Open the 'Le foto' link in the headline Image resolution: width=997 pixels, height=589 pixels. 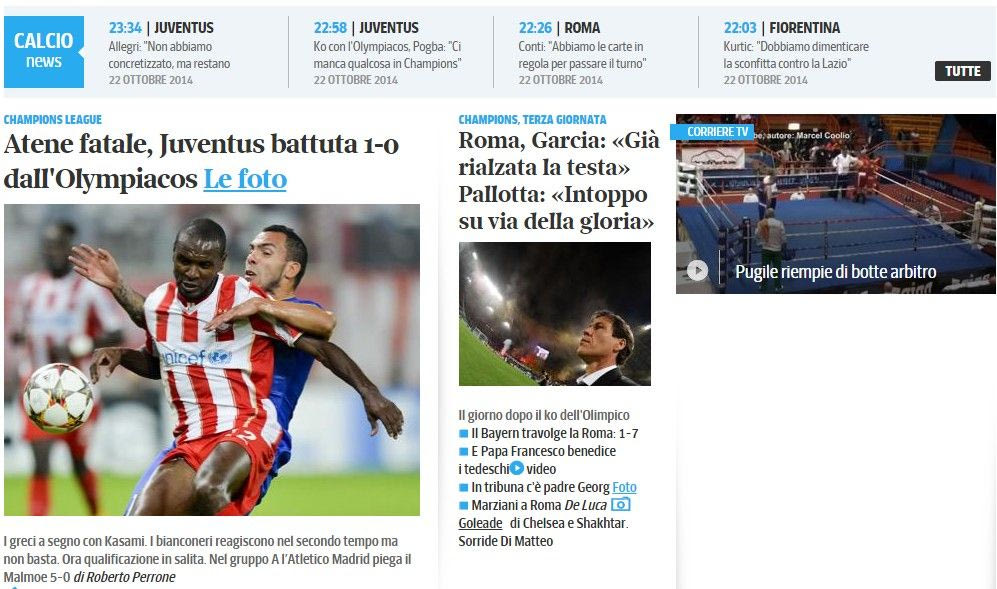pyautogui.click(x=245, y=179)
